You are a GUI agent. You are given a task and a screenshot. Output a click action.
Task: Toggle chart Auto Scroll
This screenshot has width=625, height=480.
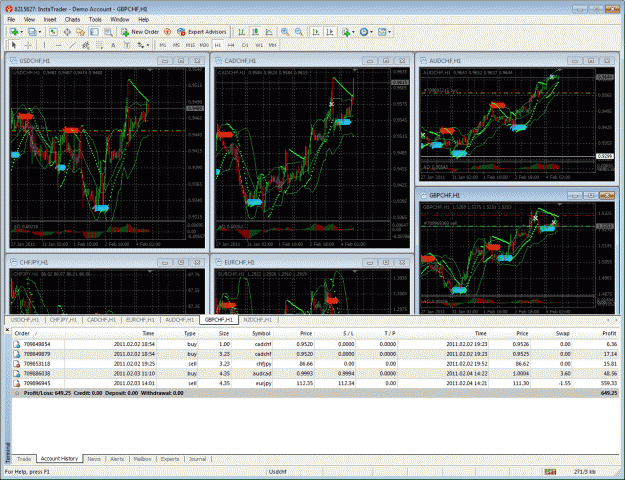(316, 32)
